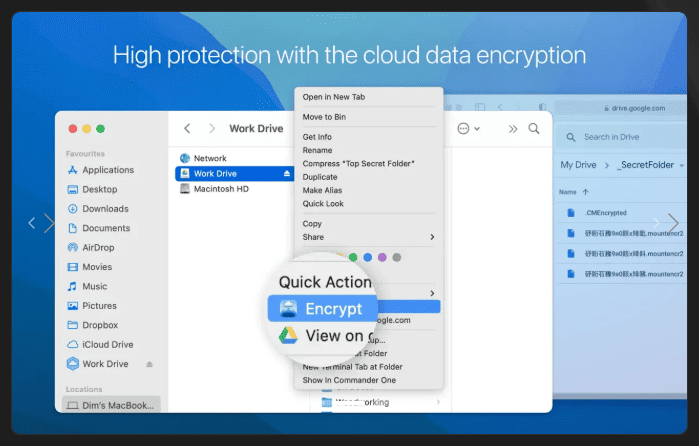The height and width of the screenshot is (446, 699).
Task: Go forward in Finder toolbar
Action: point(212,129)
